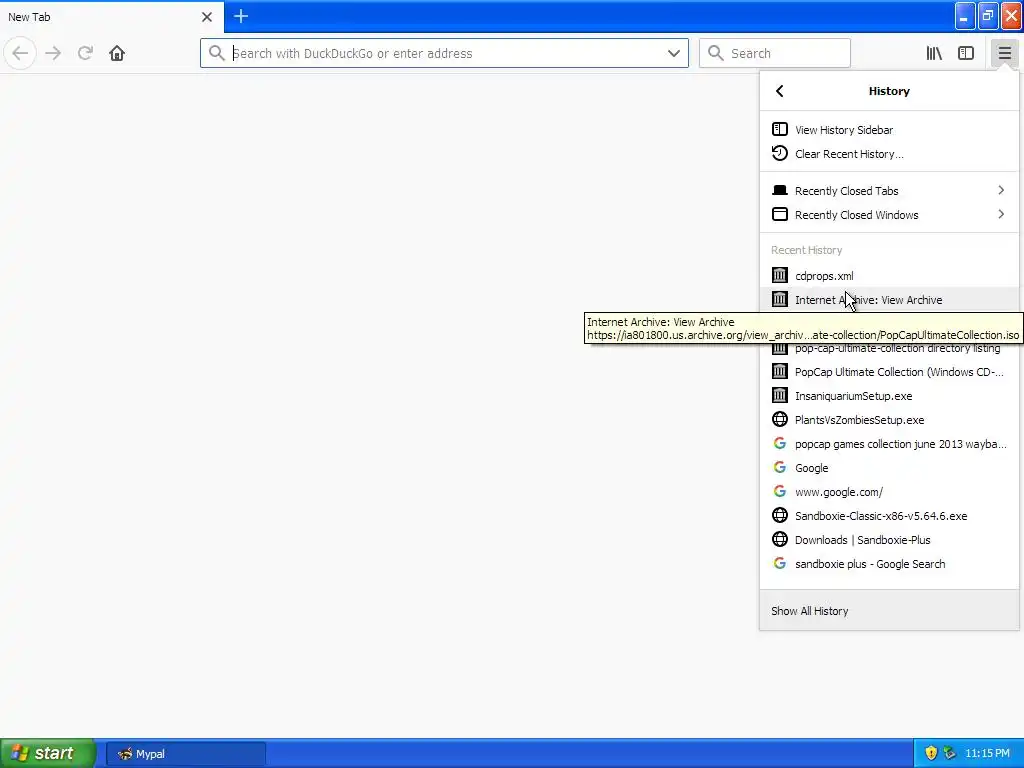
Task: Open pop-cap-ultimate-collection directory listing entry
Action: click(x=889, y=348)
